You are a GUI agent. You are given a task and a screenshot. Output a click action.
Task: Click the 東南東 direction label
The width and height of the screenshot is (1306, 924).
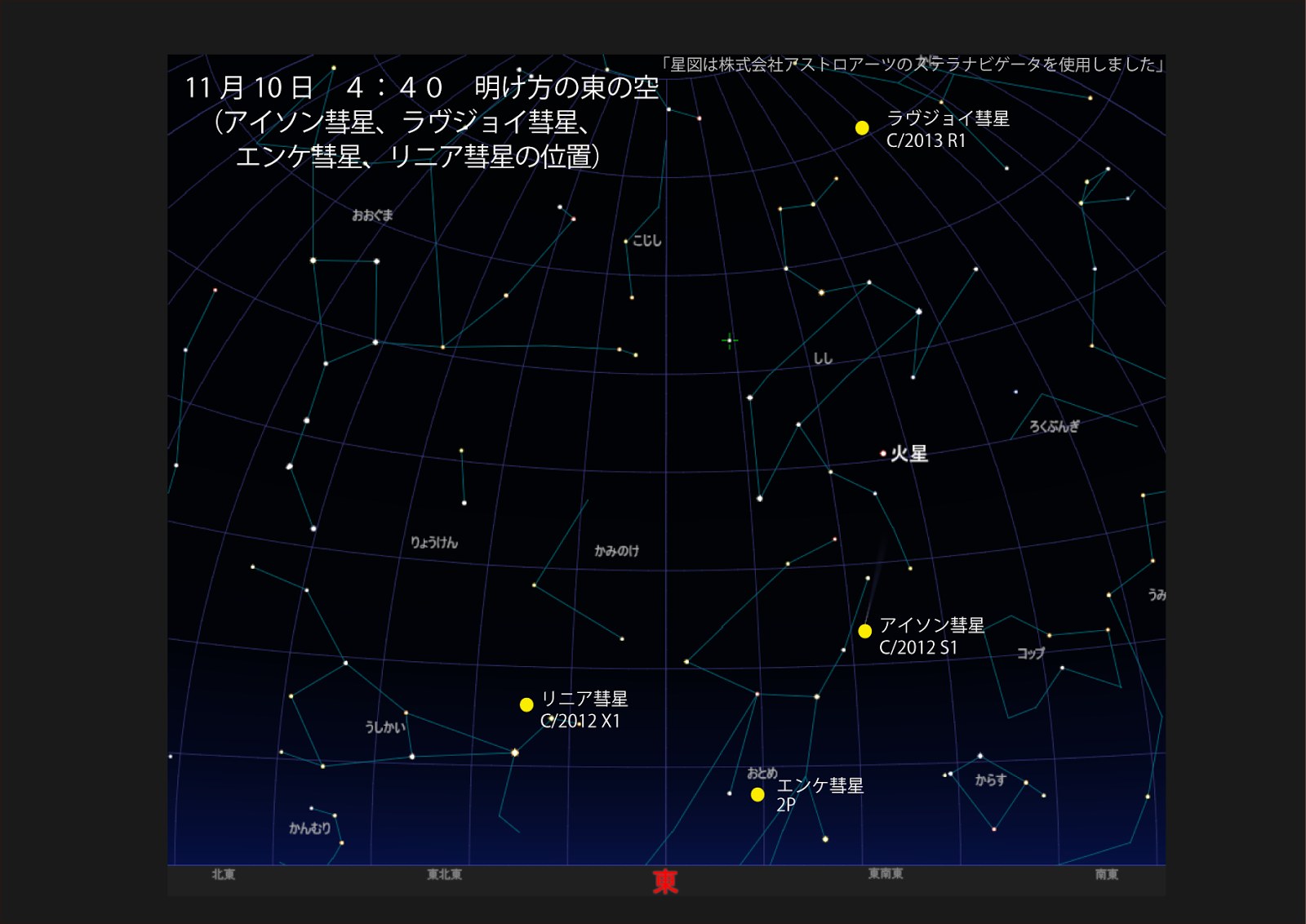[886, 874]
